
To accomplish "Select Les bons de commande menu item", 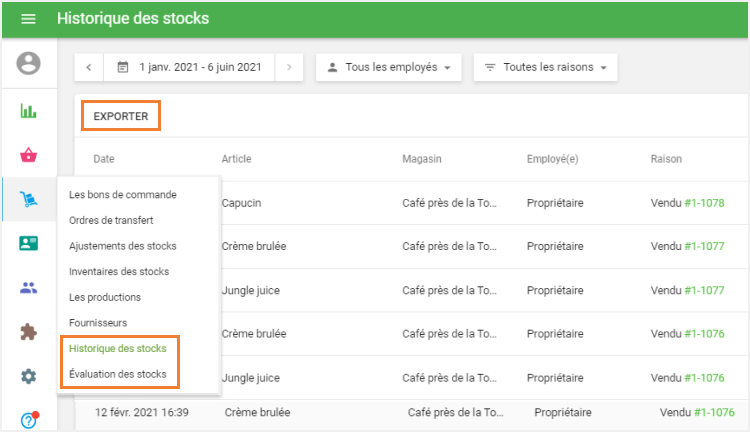I will 123,194.
